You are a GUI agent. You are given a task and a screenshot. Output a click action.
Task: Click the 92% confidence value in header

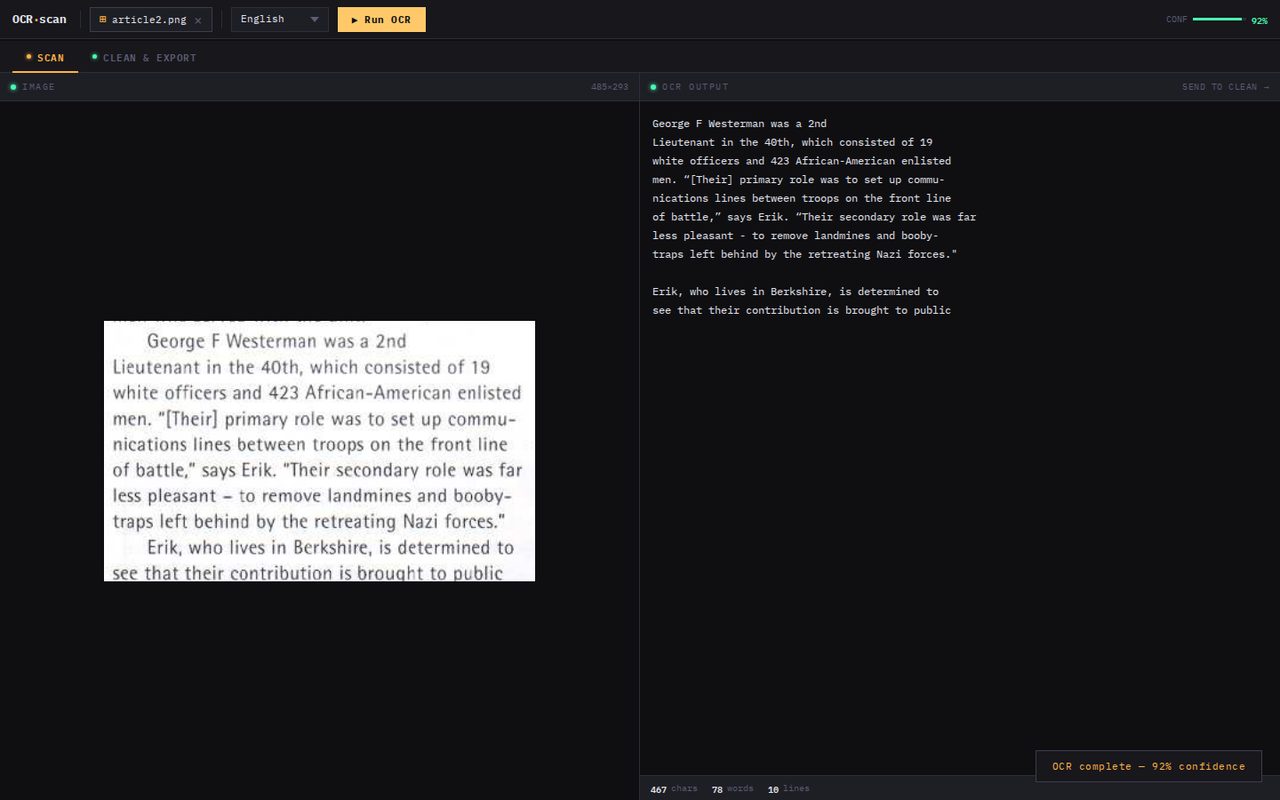(1259, 20)
